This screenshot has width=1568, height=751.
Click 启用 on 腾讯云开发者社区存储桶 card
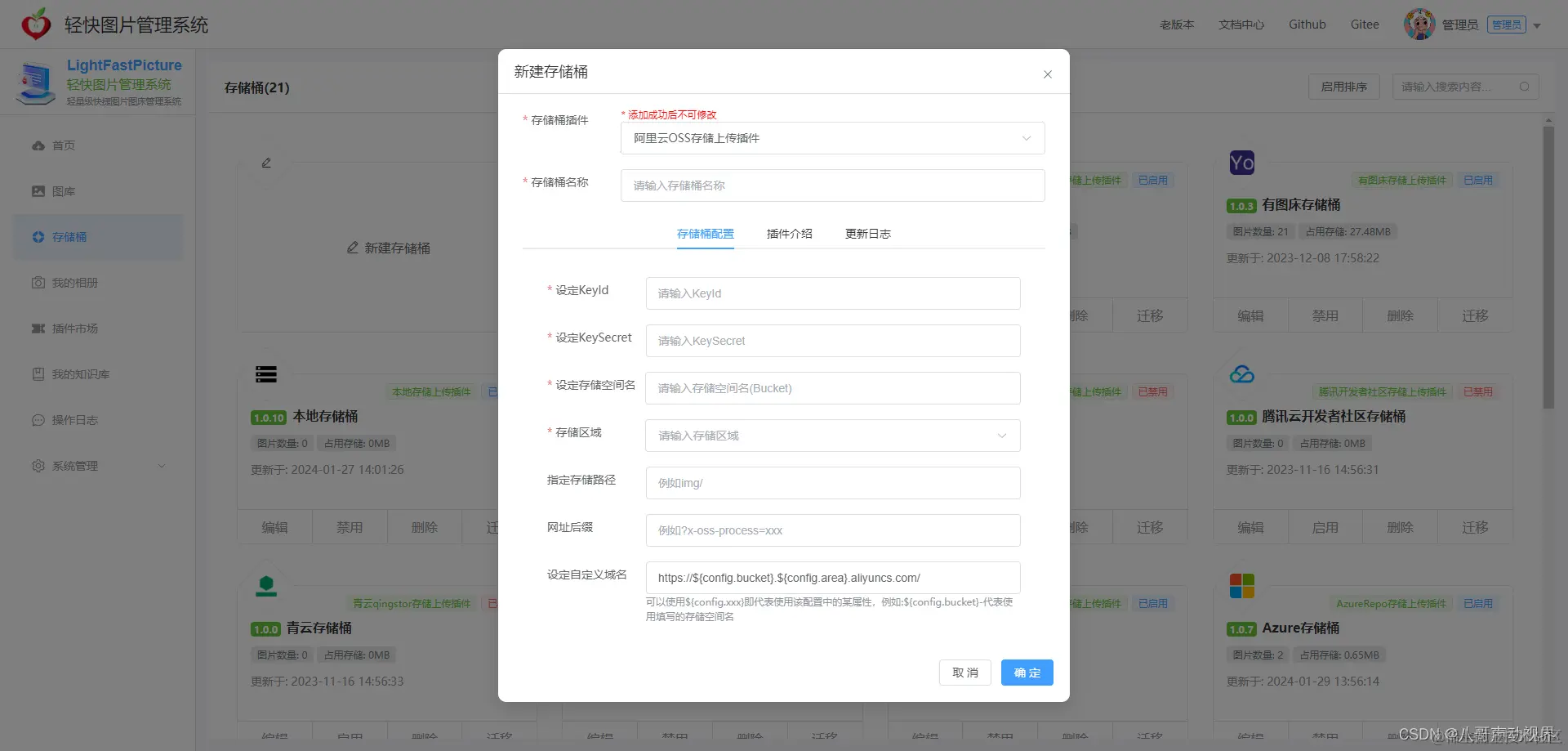(x=1325, y=527)
